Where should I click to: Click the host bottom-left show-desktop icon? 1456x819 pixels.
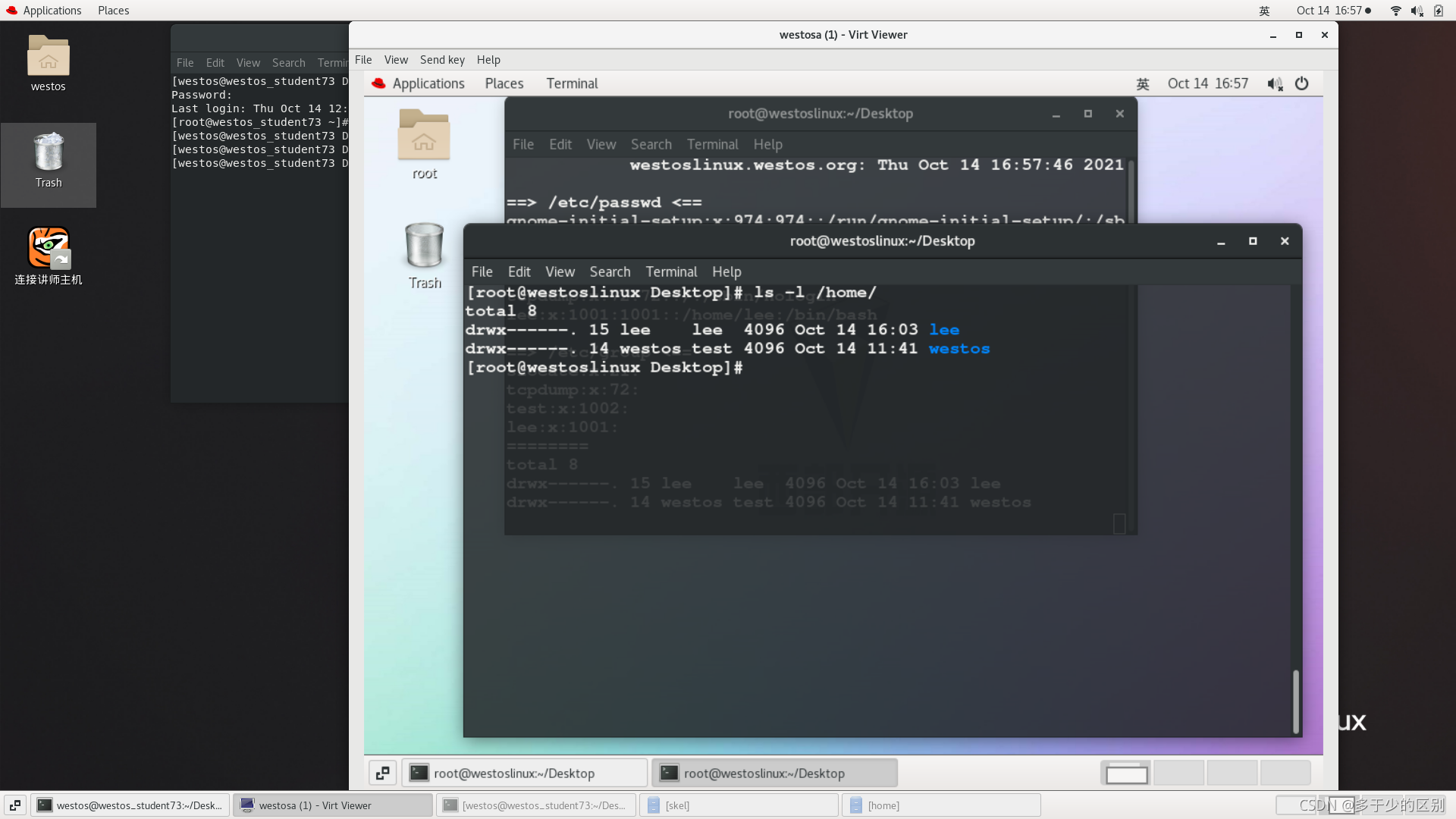(15, 805)
